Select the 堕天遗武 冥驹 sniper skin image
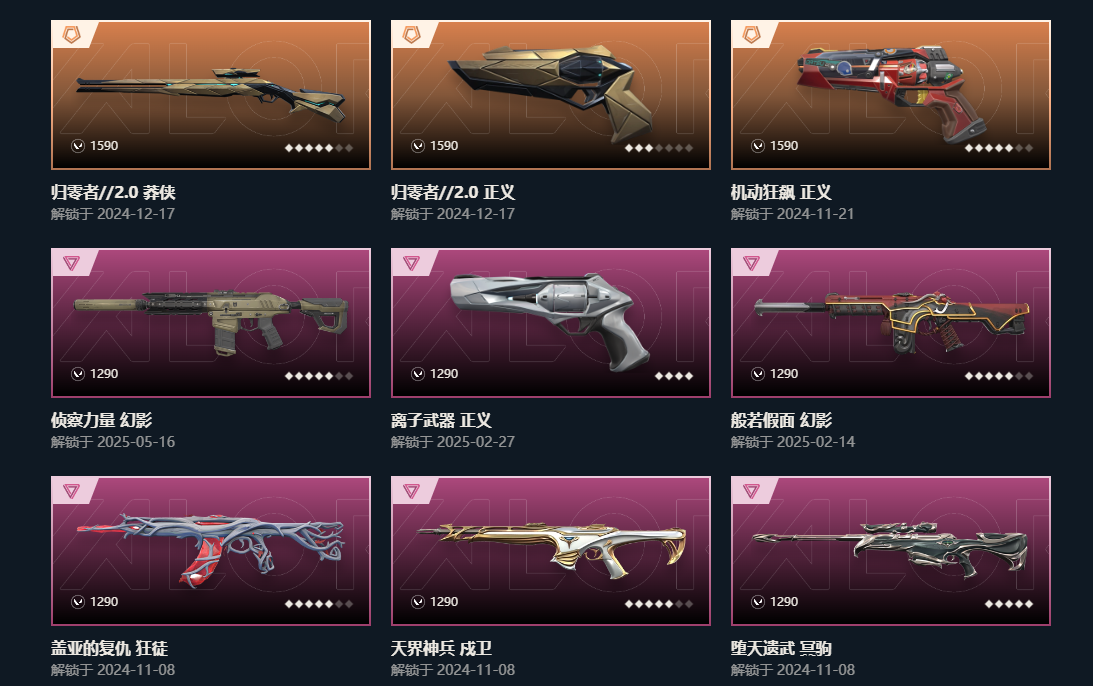The width and height of the screenshot is (1093, 686). click(x=891, y=551)
